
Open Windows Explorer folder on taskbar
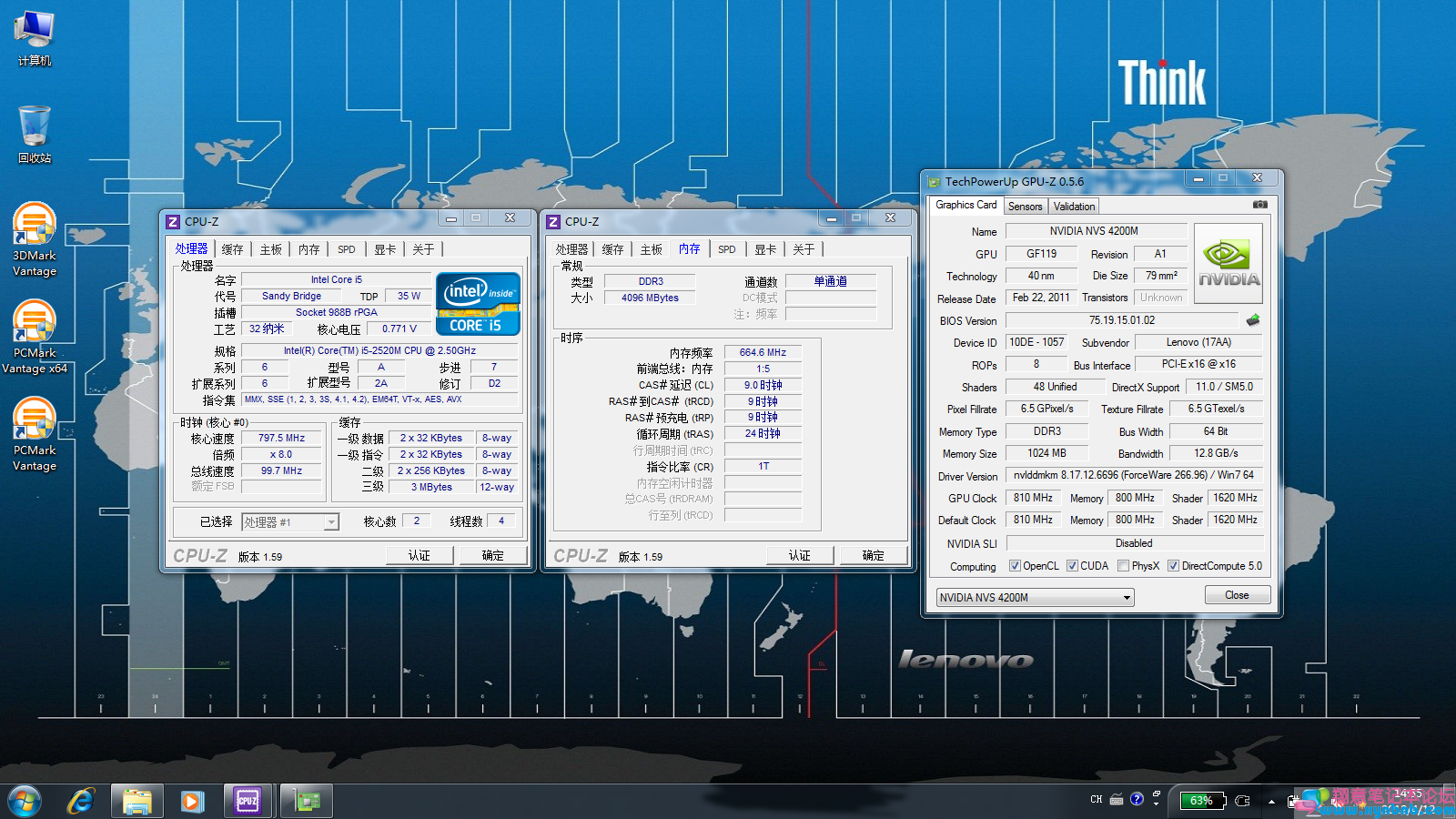click(x=137, y=801)
